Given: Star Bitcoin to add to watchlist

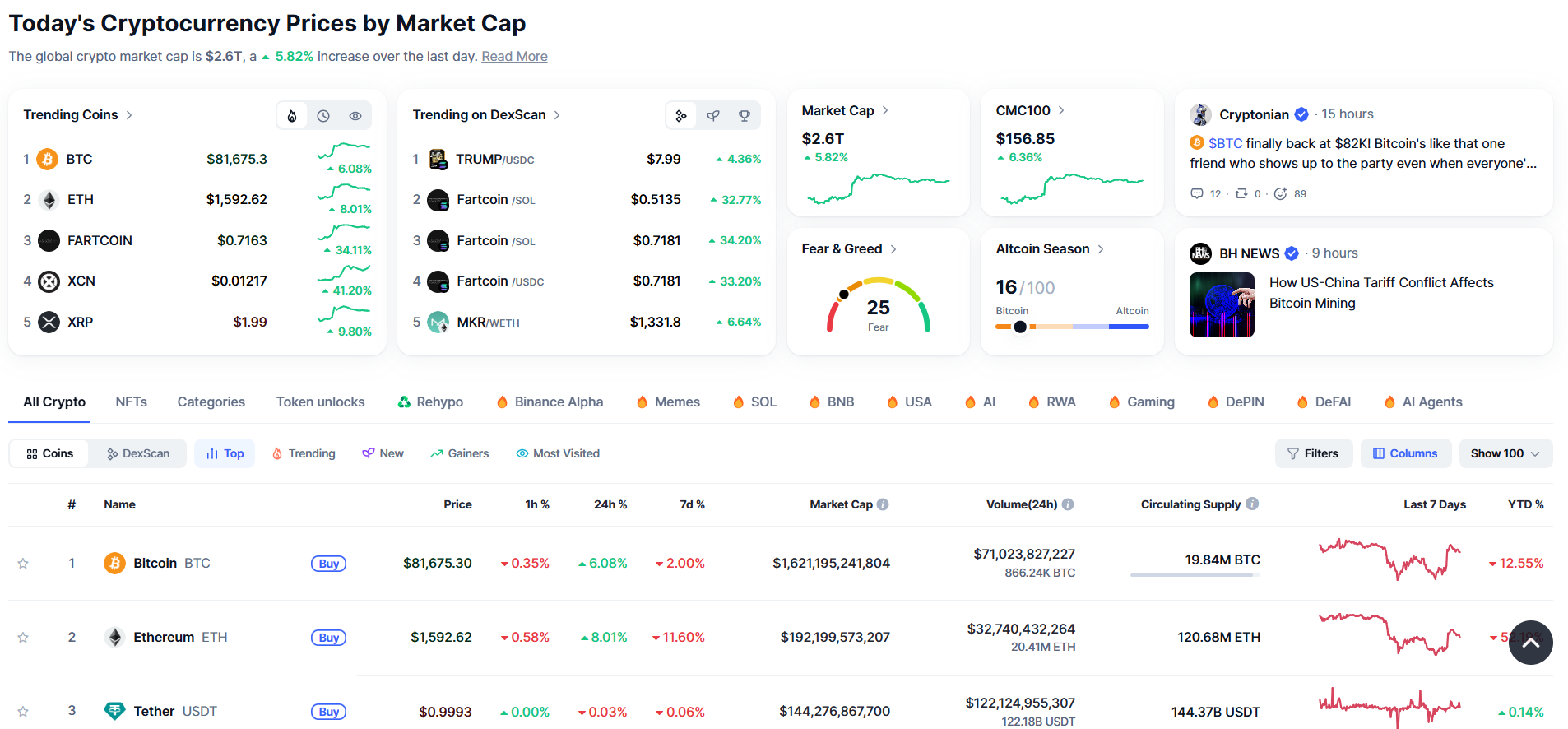Looking at the screenshot, I should pyautogui.click(x=23, y=564).
